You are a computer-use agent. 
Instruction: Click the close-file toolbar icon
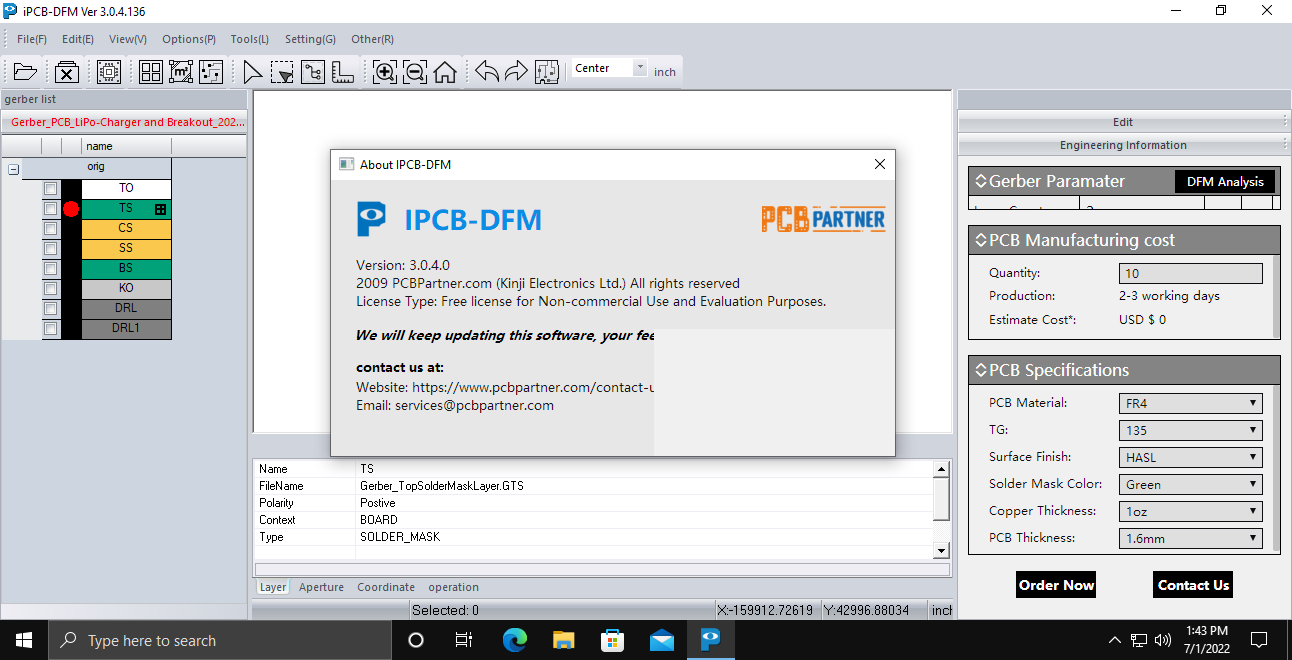(67, 72)
